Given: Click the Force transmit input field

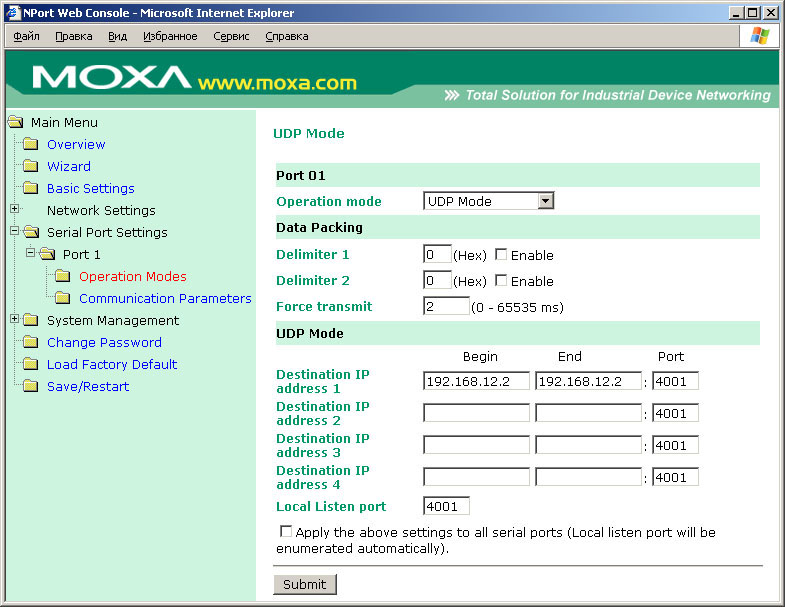Looking at the screenshot, I should click(x=446, y=306).
